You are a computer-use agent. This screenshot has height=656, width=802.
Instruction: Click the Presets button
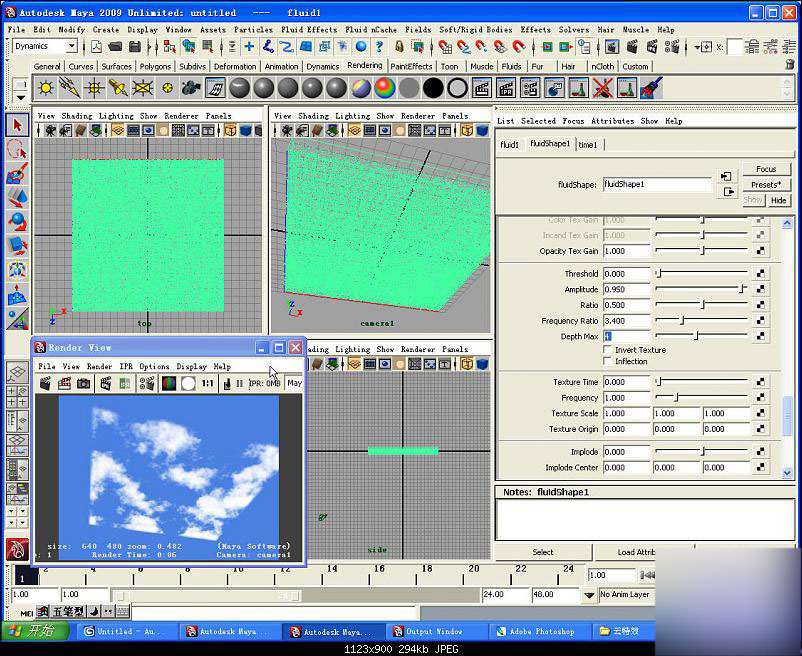[x=766, y=185]
